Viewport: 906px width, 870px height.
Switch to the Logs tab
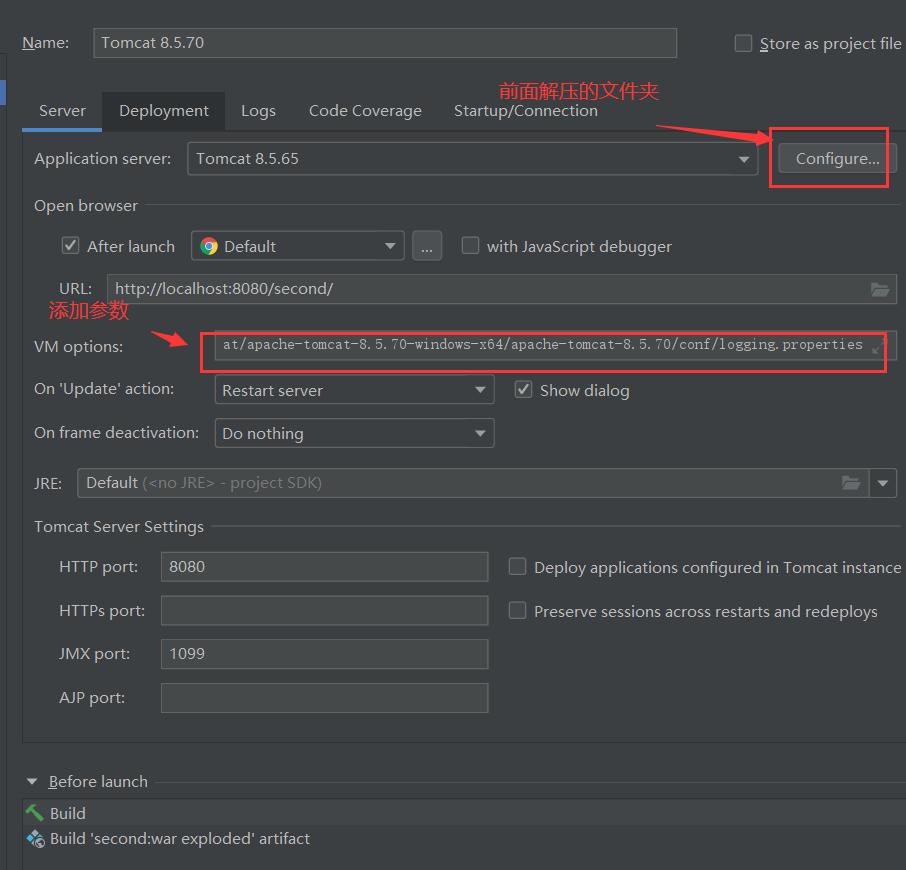(258, 111)
